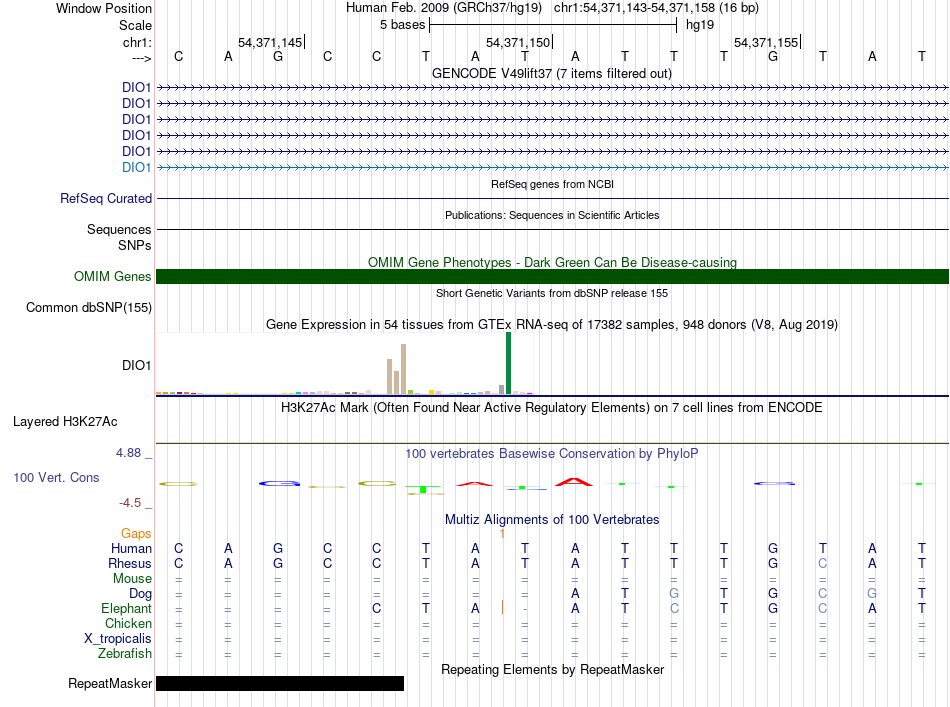Image resolution: width=950 pixels, height=707 pixels.
Task: Click the 54,371,155 position marker
Action: (766, 42)
